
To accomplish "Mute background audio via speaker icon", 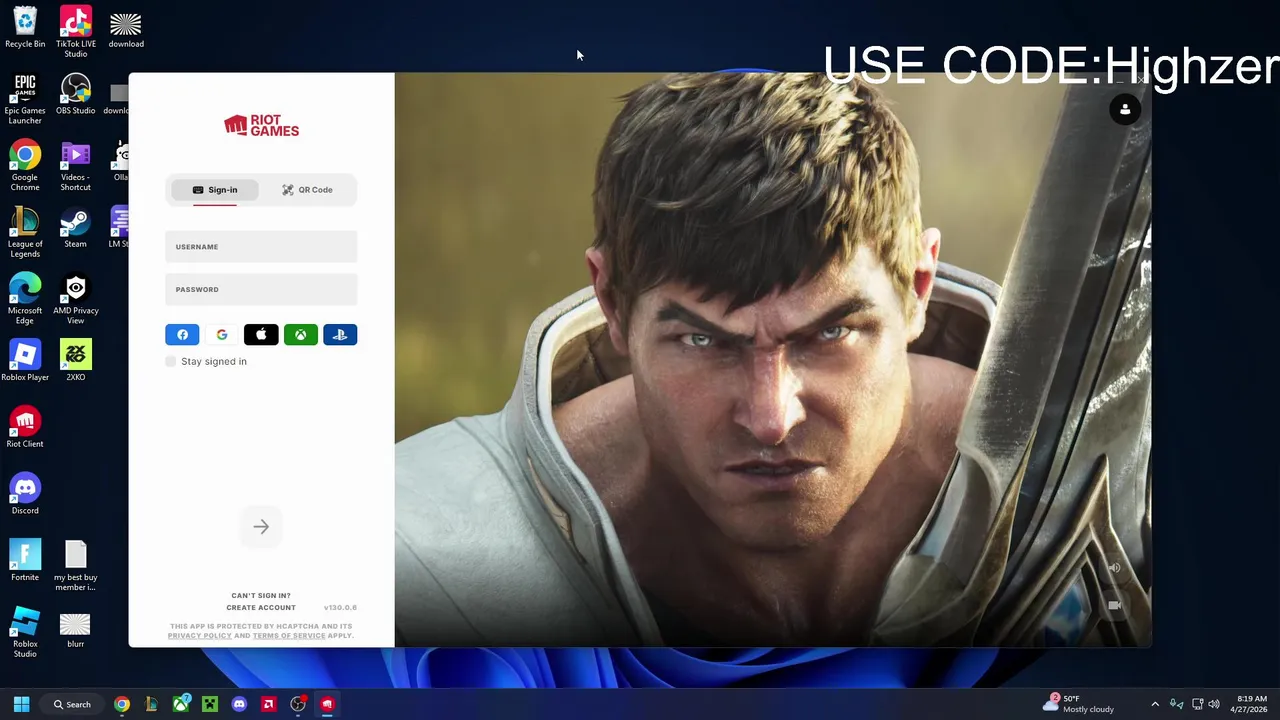I will tap(1114, 568).
